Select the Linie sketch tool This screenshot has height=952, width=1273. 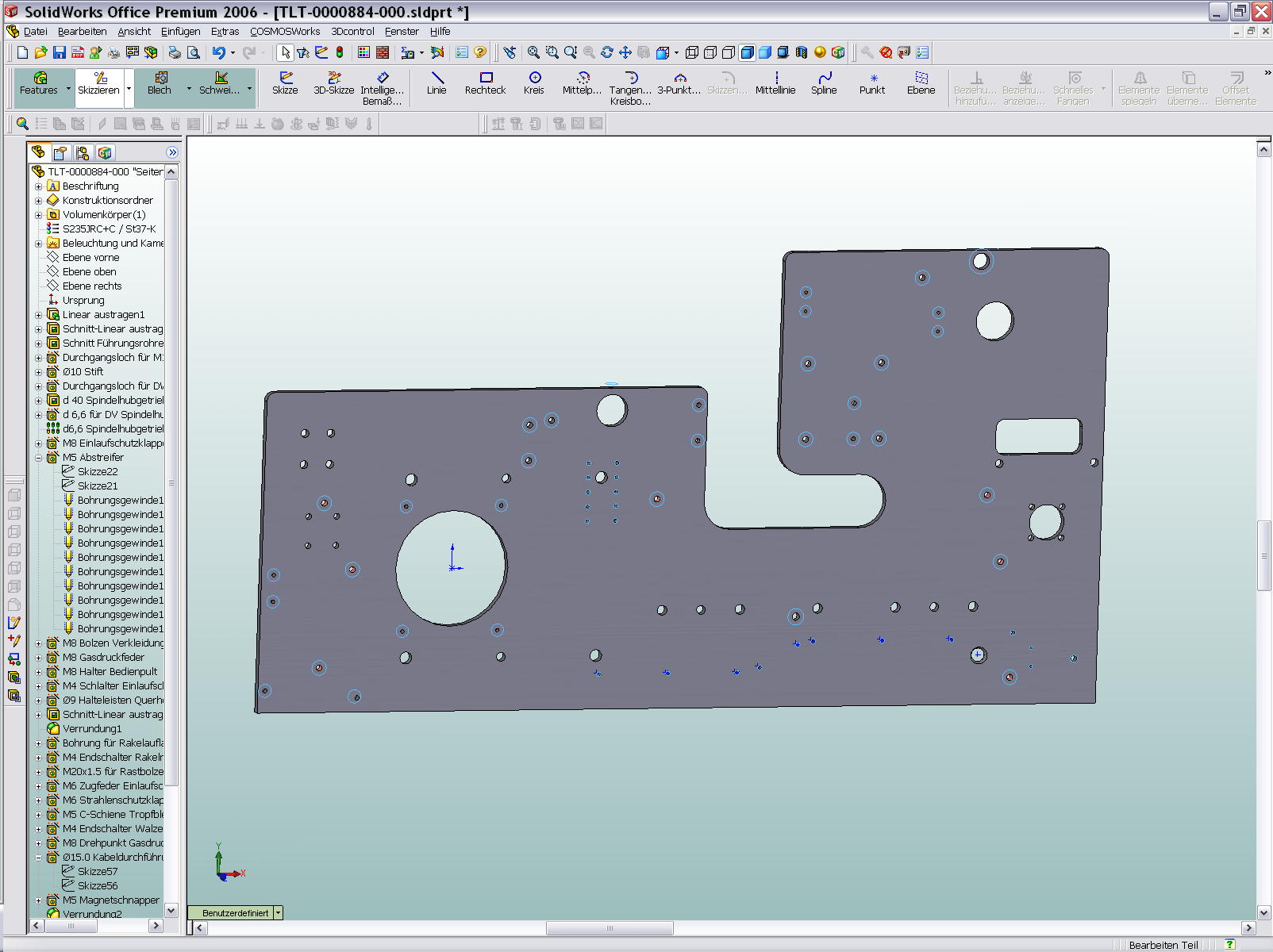click(437, 83)
